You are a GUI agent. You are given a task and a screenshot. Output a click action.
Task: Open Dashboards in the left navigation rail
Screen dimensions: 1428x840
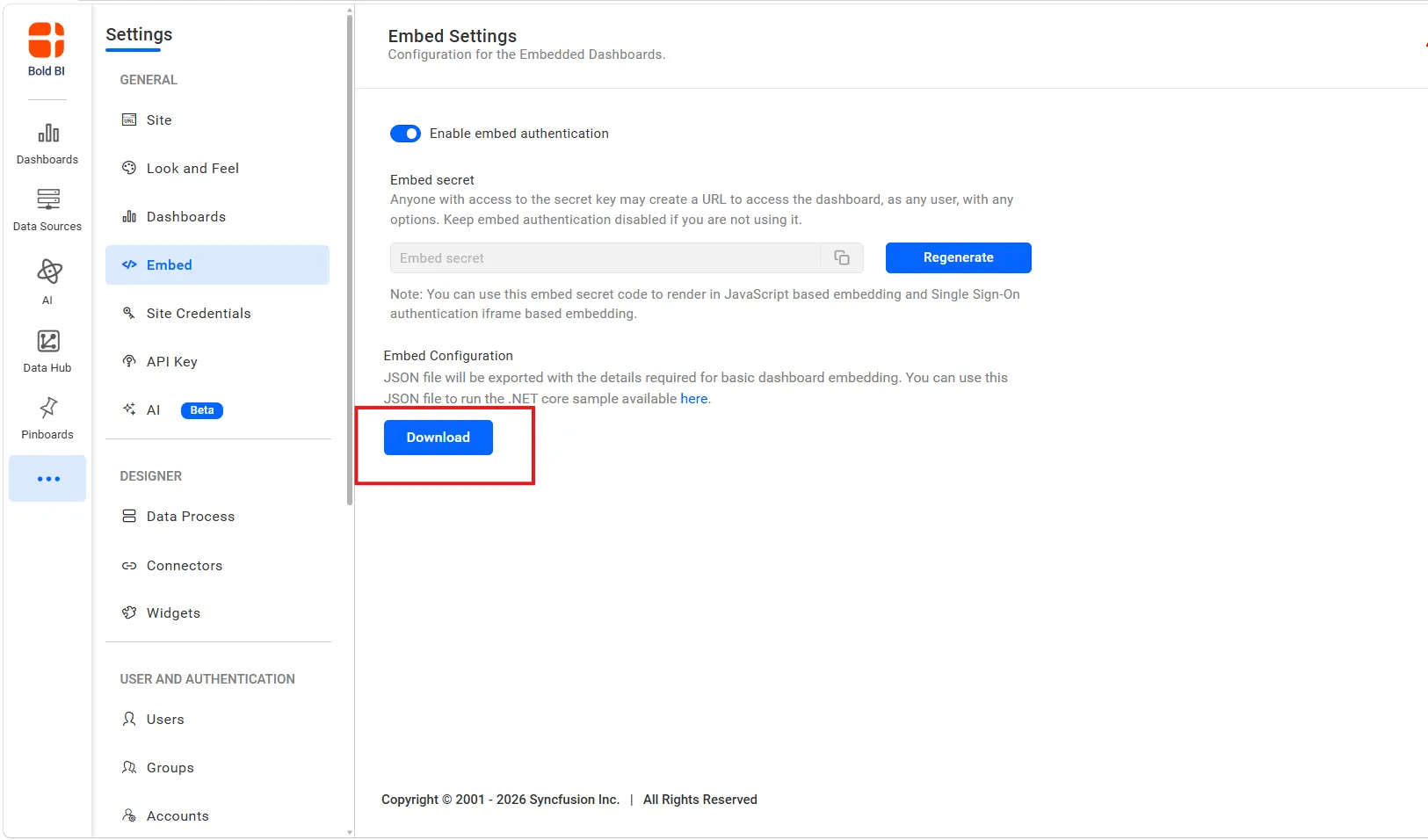tap(47, 144)
